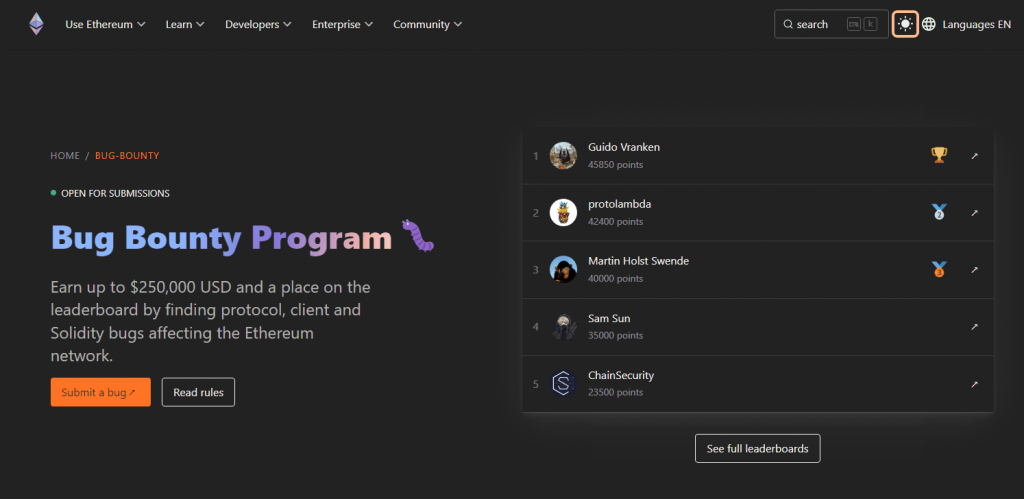
Task: Open the Developers dropdown menu
Action: tap(258, 24)
